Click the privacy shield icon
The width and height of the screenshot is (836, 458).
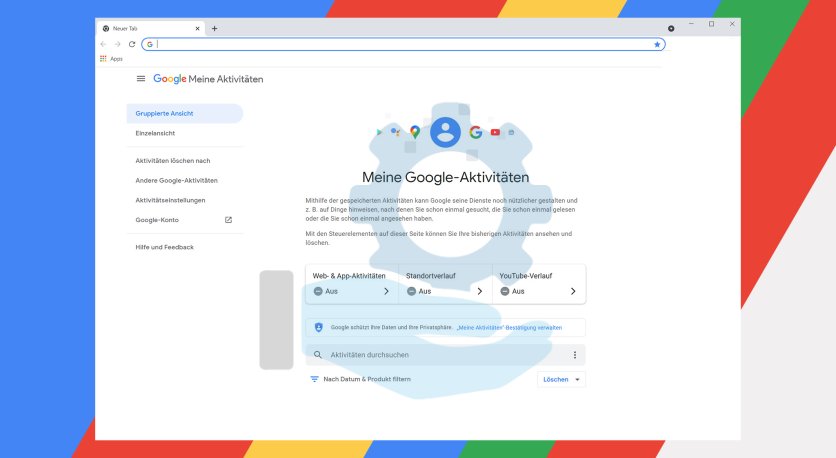(x=319, y=327)
